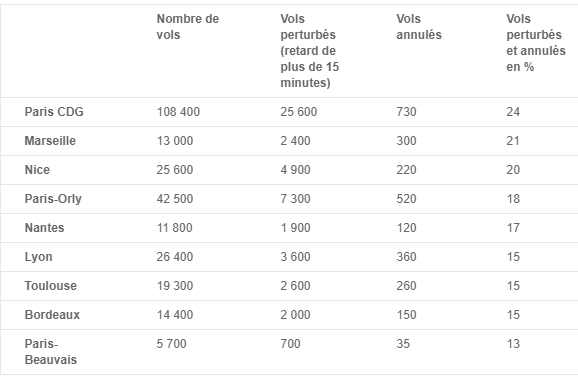The height and width of the screenshot is (379, 578).
Task: Click the 360 cancelled flights cell for Lyon
Action: click(406, 257)
